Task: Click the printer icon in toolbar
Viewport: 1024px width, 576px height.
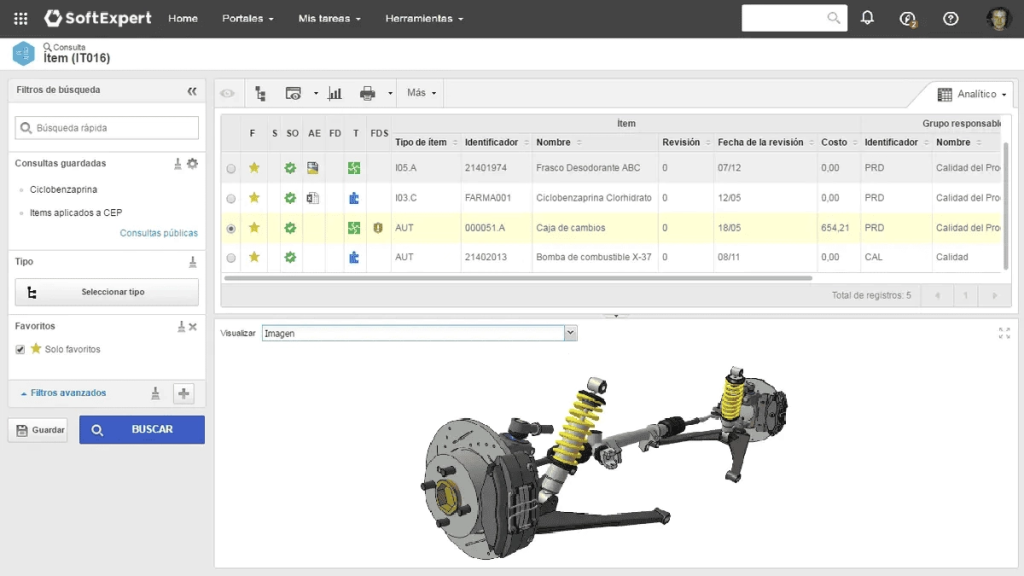Action: 367,93
